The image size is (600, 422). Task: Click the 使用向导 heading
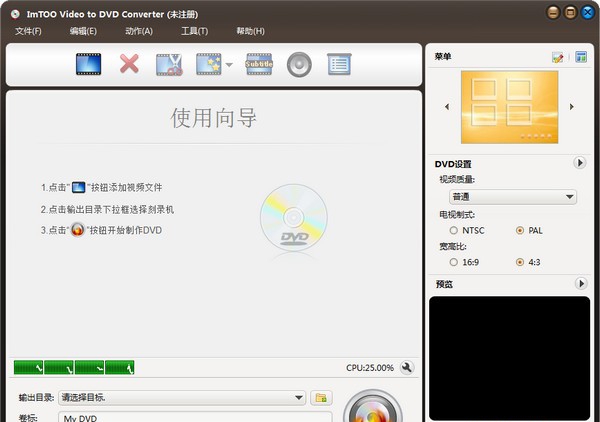pyautogui.click(x=214, y=117)
